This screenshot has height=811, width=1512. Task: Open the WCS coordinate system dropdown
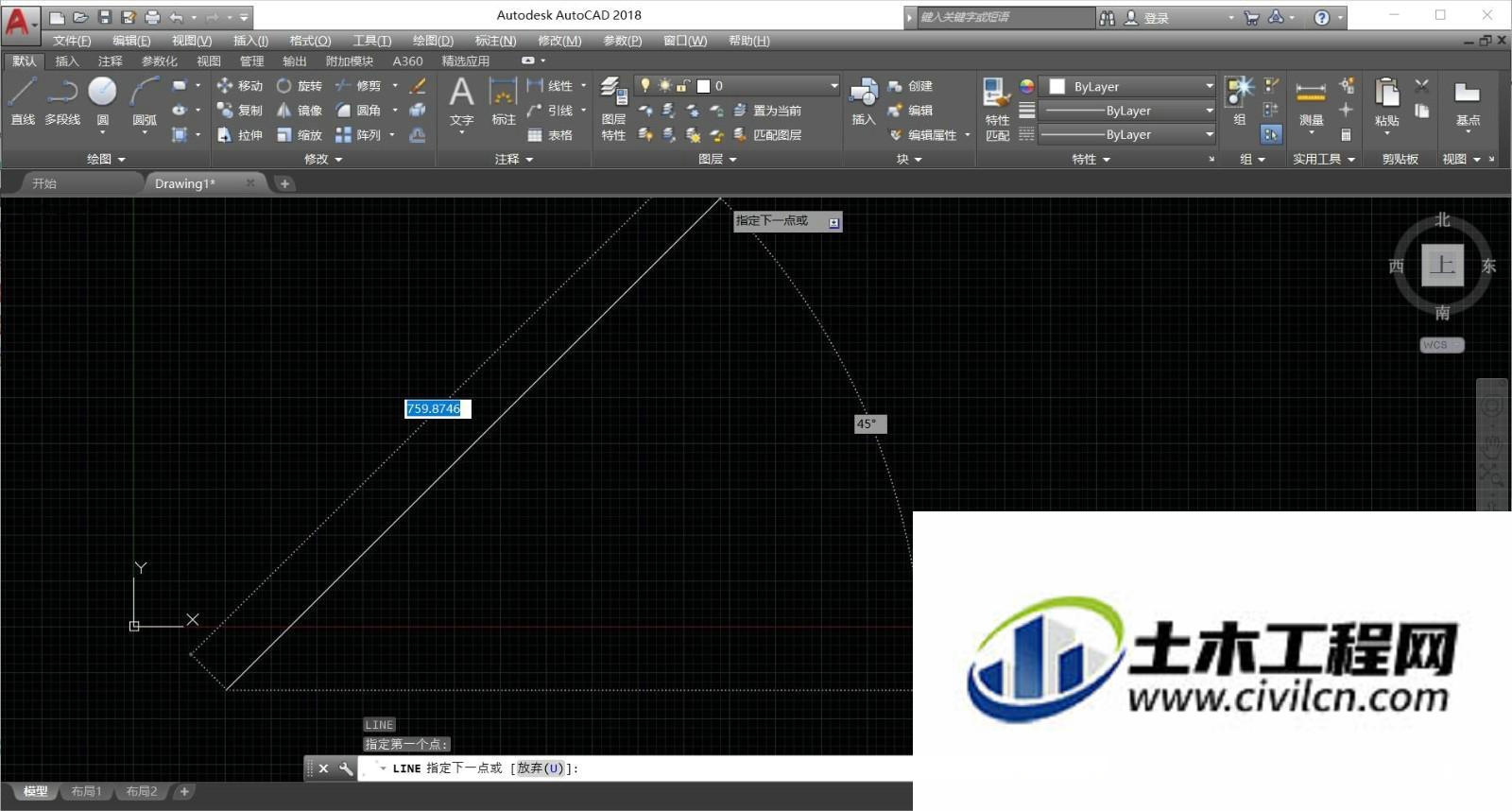tap(1441, 345)
